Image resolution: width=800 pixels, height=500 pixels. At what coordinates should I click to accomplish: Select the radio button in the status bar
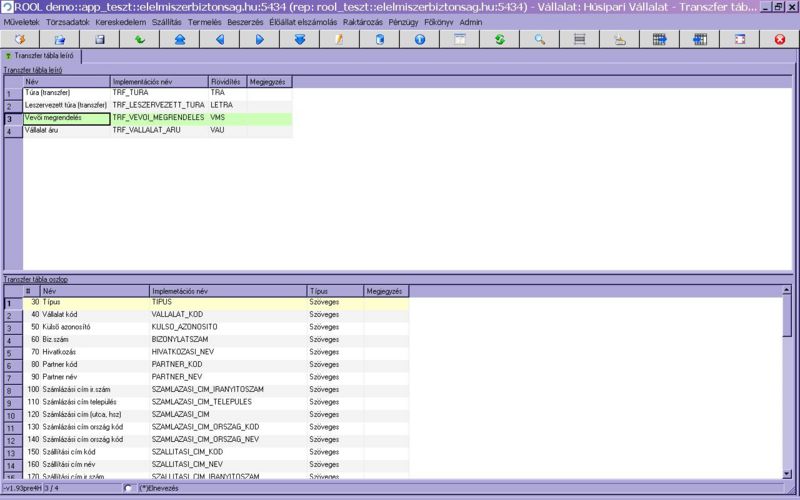(128, 488)
